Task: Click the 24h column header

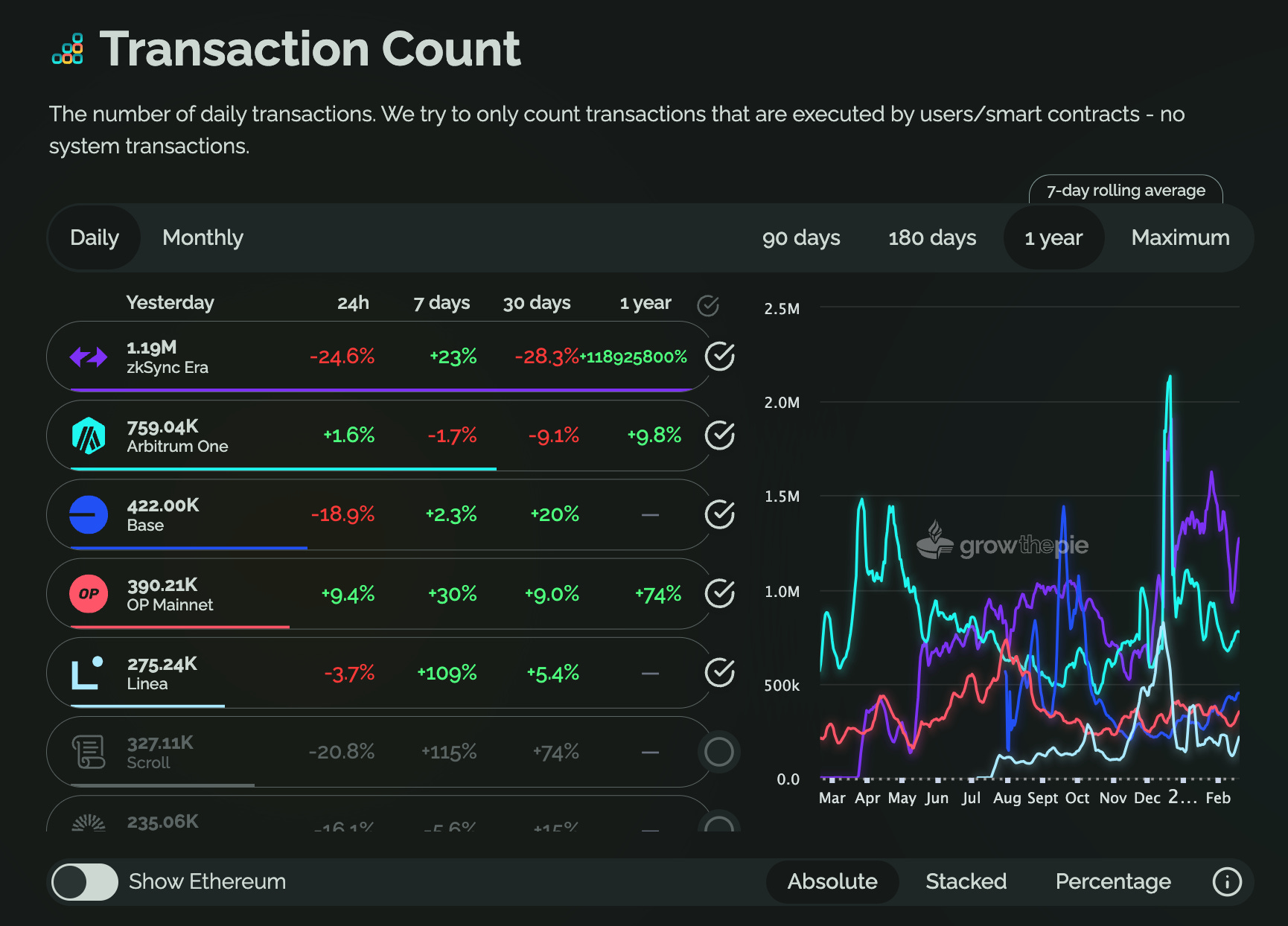Action: [353, 303]
